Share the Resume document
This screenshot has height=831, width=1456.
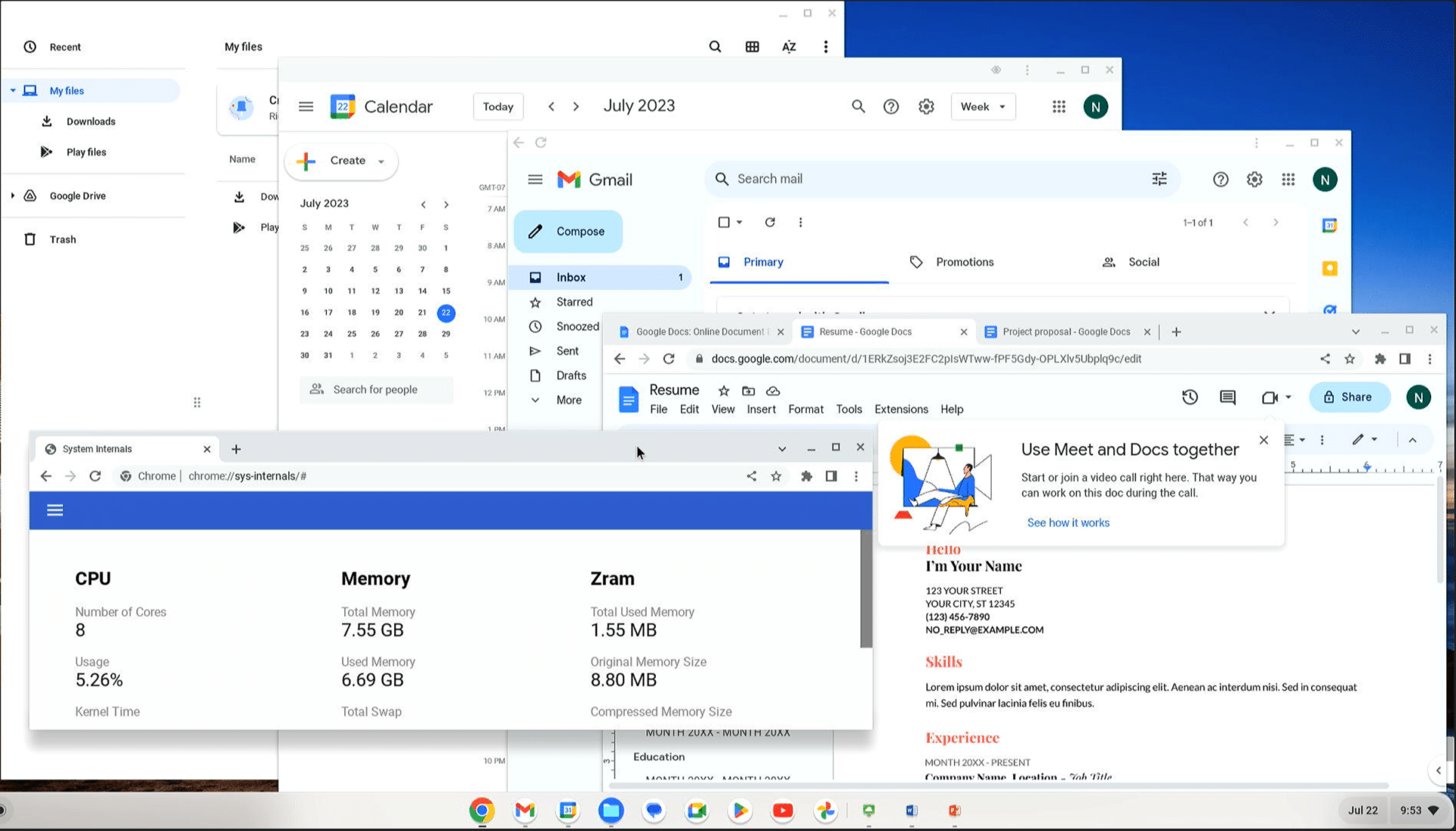1349,397
